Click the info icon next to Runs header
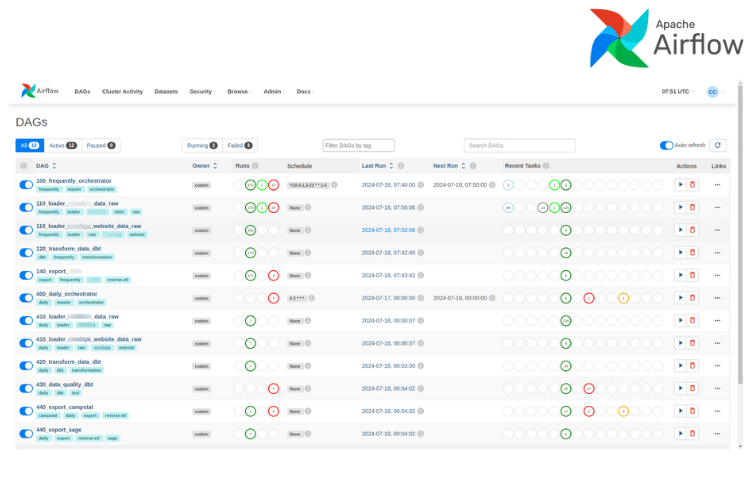 click(255, 165)
